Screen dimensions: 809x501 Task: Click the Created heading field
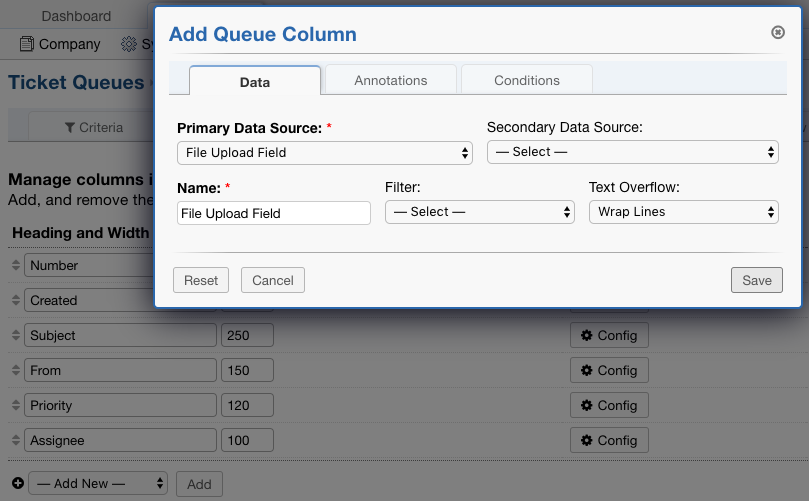tap(89, 300)
